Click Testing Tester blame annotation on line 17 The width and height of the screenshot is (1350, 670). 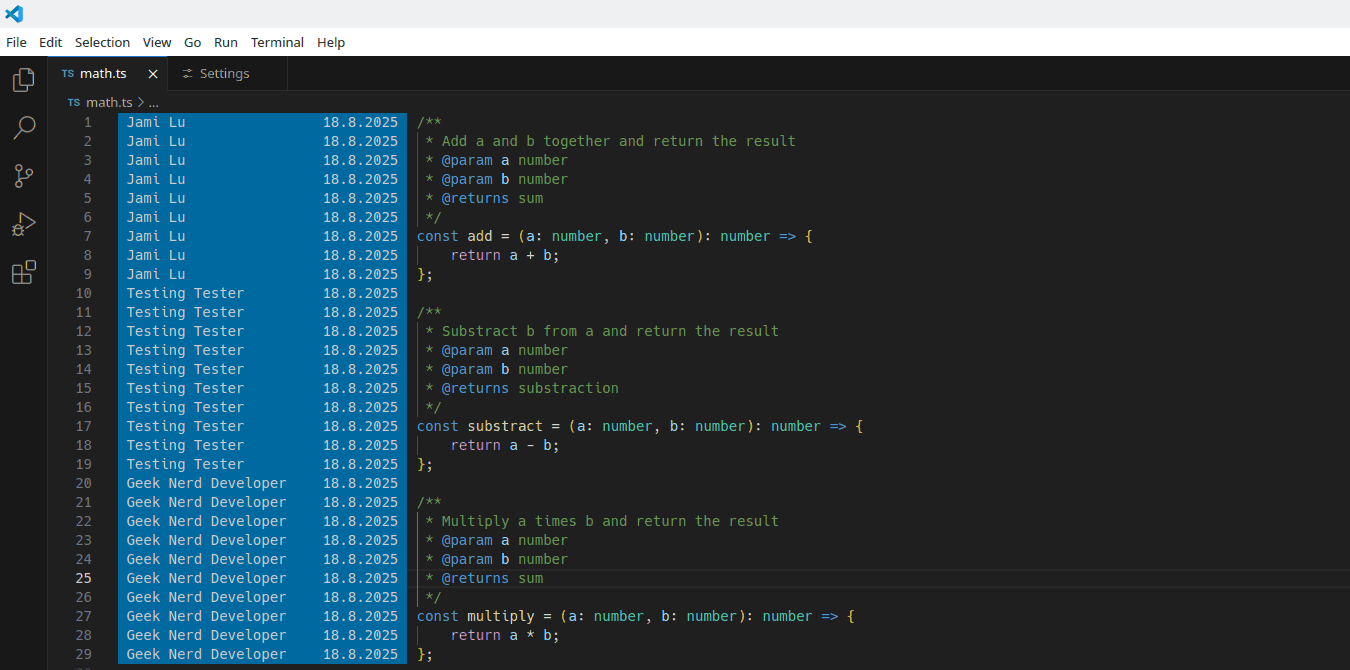click(x=185, y=426)
